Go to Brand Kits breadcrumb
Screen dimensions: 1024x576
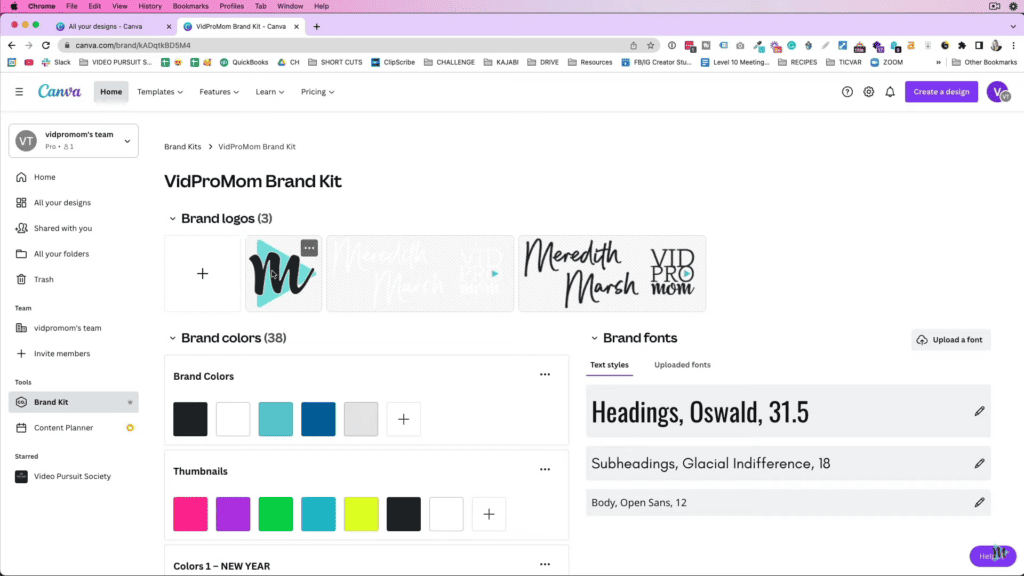click(183, 147)
